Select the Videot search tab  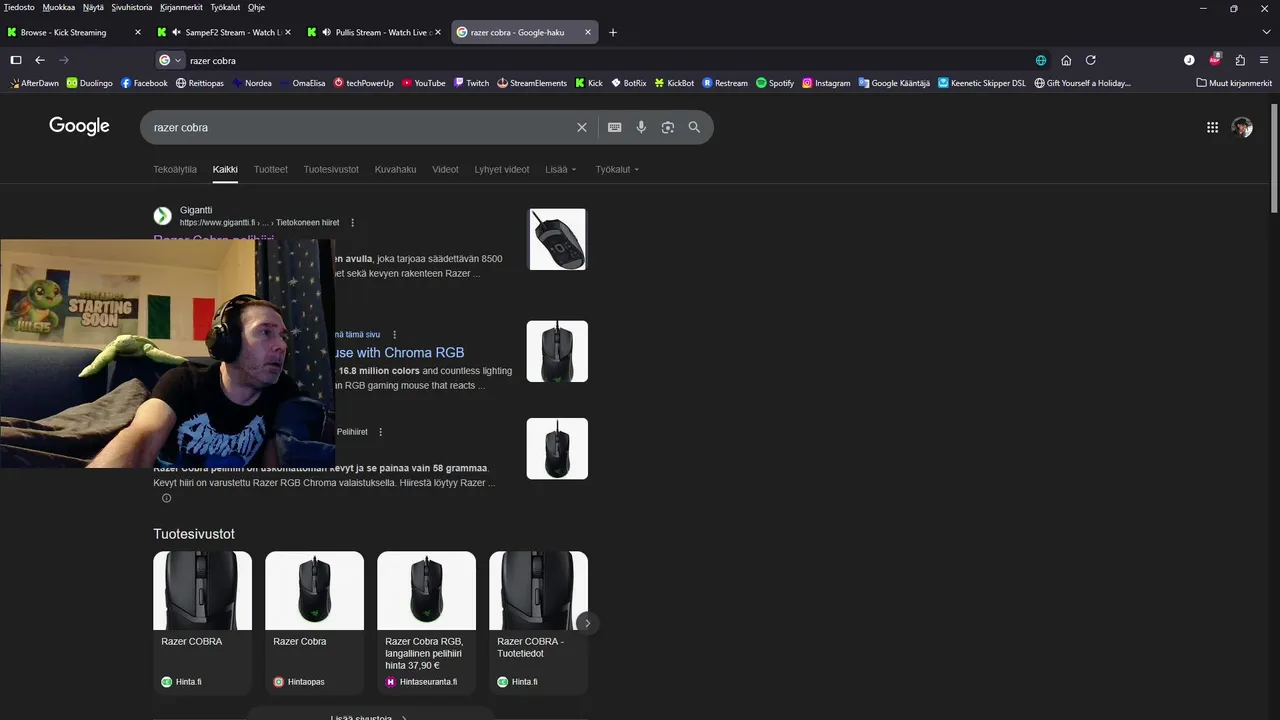point(445,169)
